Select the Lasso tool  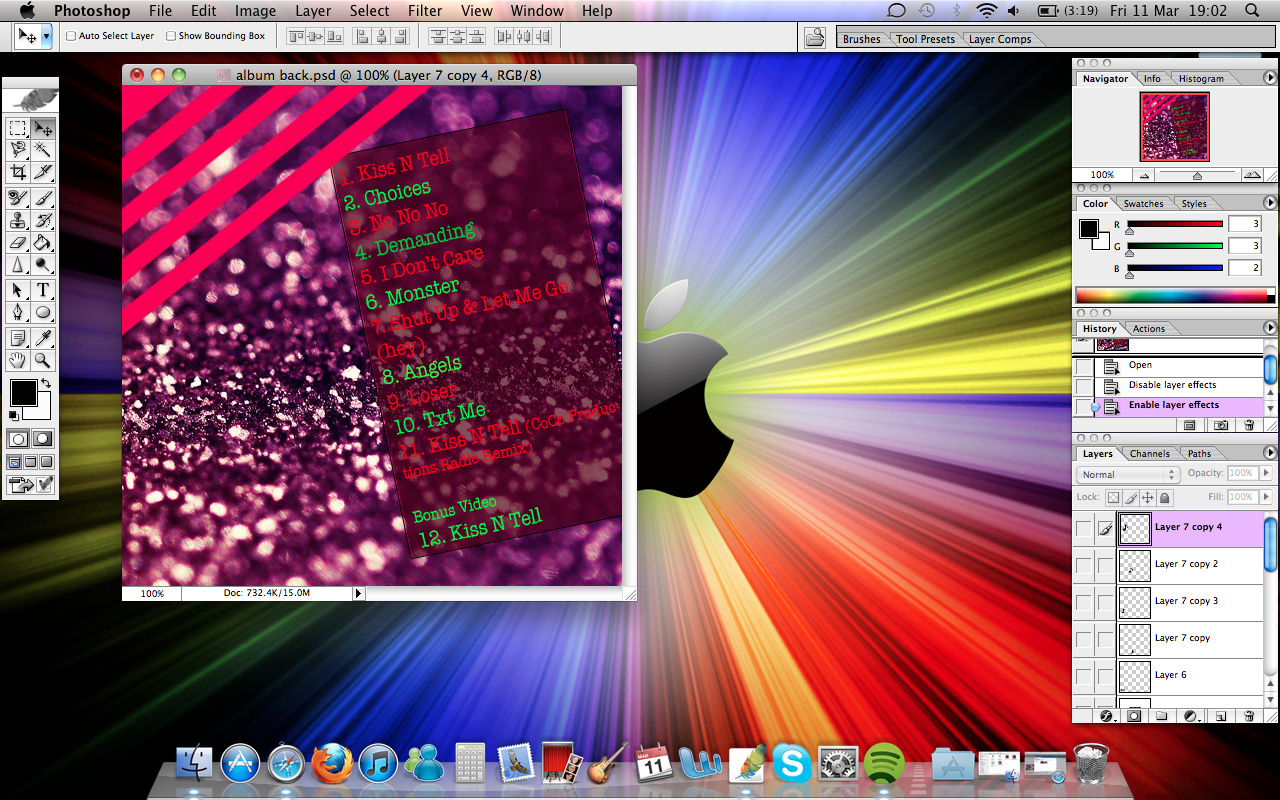[x=18, y=150]
